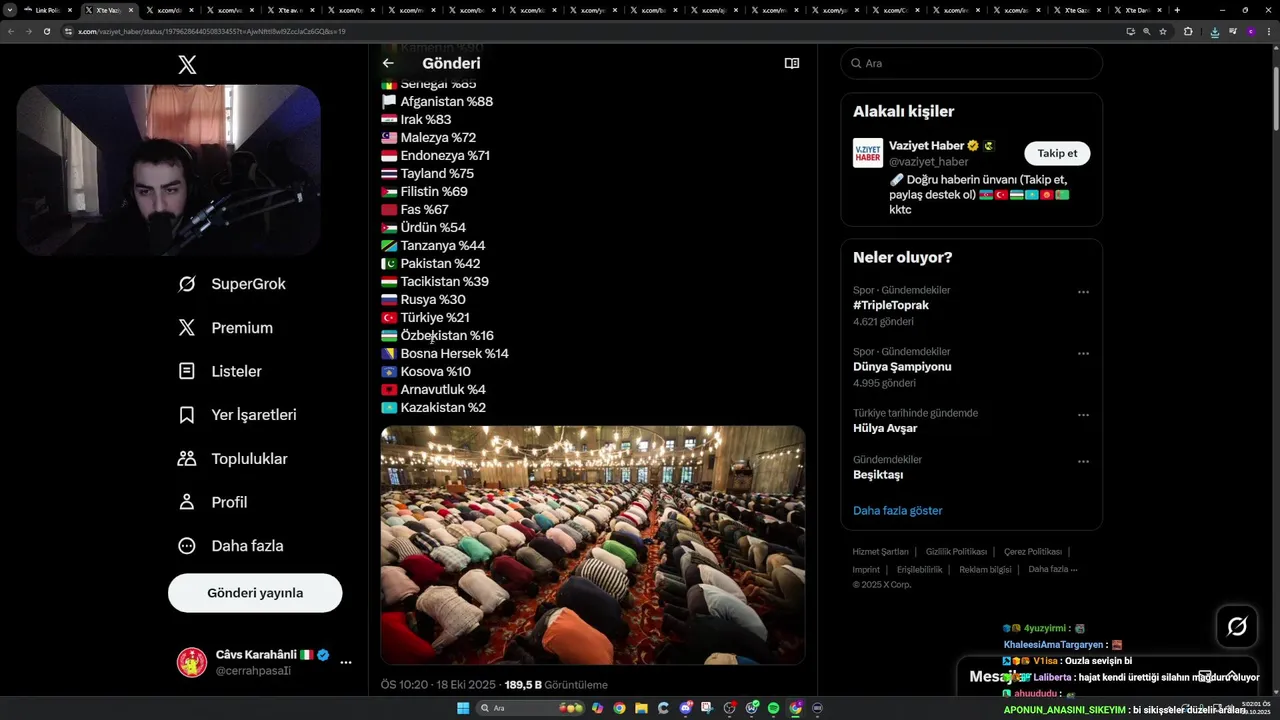
Task: Open the floating Grok button
Action: tap(1237, 627)
